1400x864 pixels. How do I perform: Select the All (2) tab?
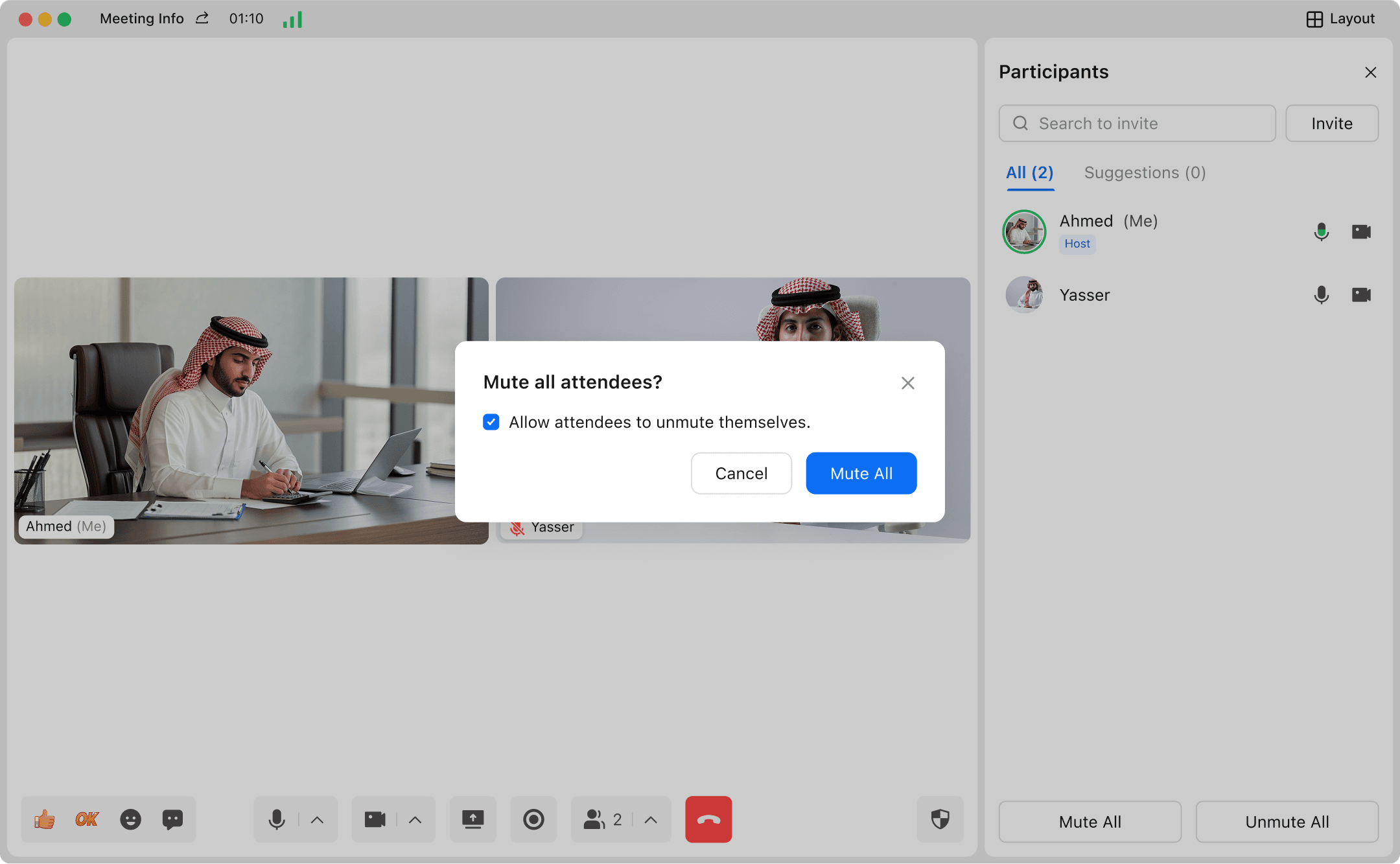(x=1029, y=173)
